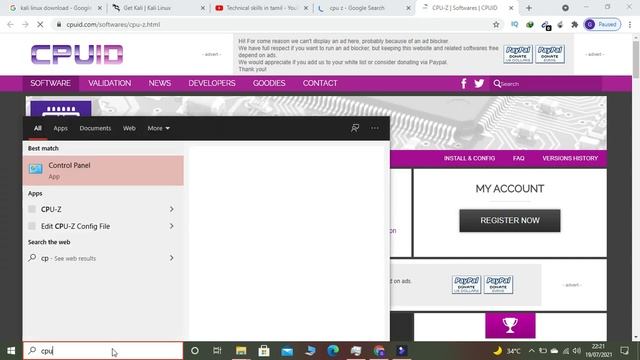Select Apps search filter tab
The width and height of the screenshot is (640, 360).
60,128
